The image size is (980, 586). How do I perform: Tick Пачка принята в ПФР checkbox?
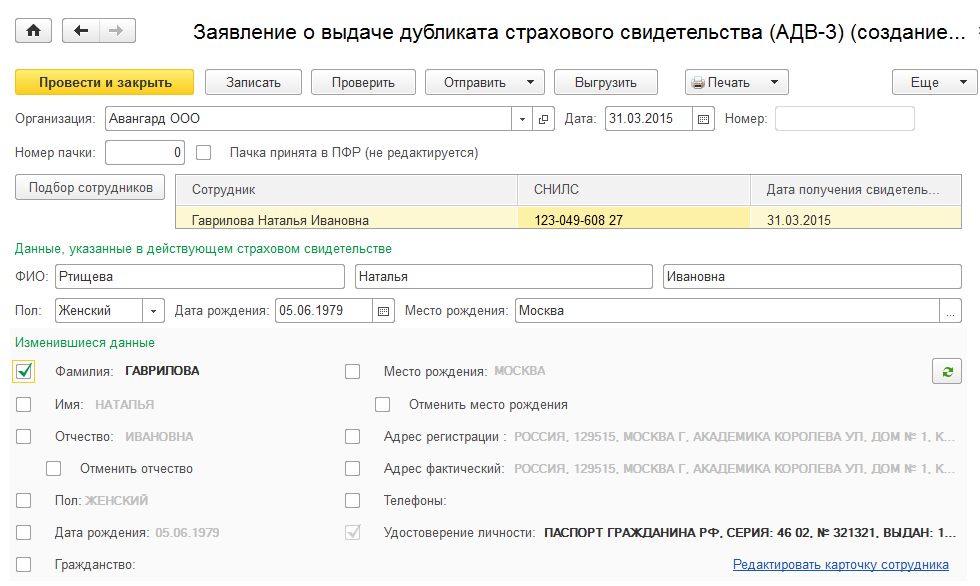coord(204,153)
